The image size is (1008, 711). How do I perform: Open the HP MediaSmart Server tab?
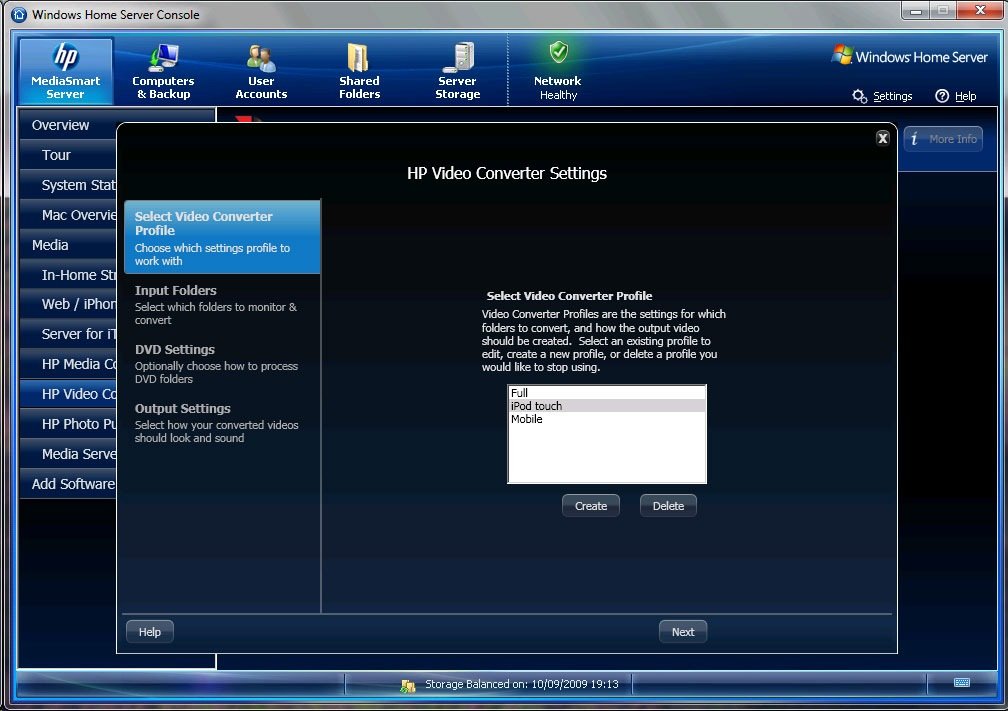[x=66, y=71]
